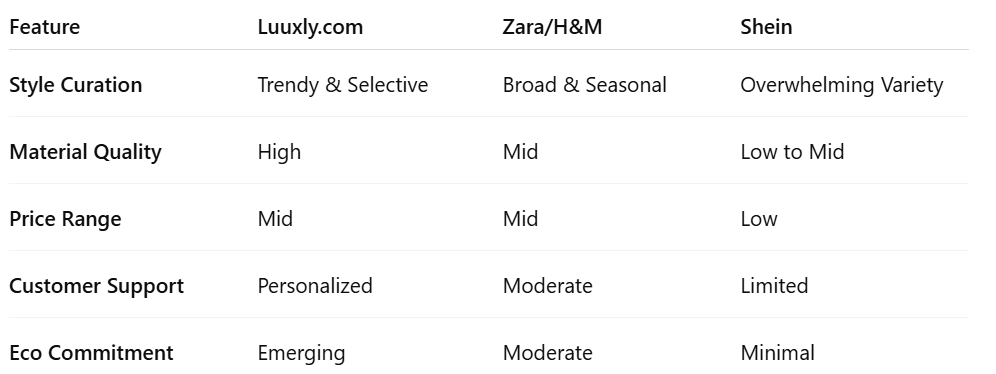This screenshot has height=374, width=996.
Task: Click the Price Range row label
Action: 65,219
